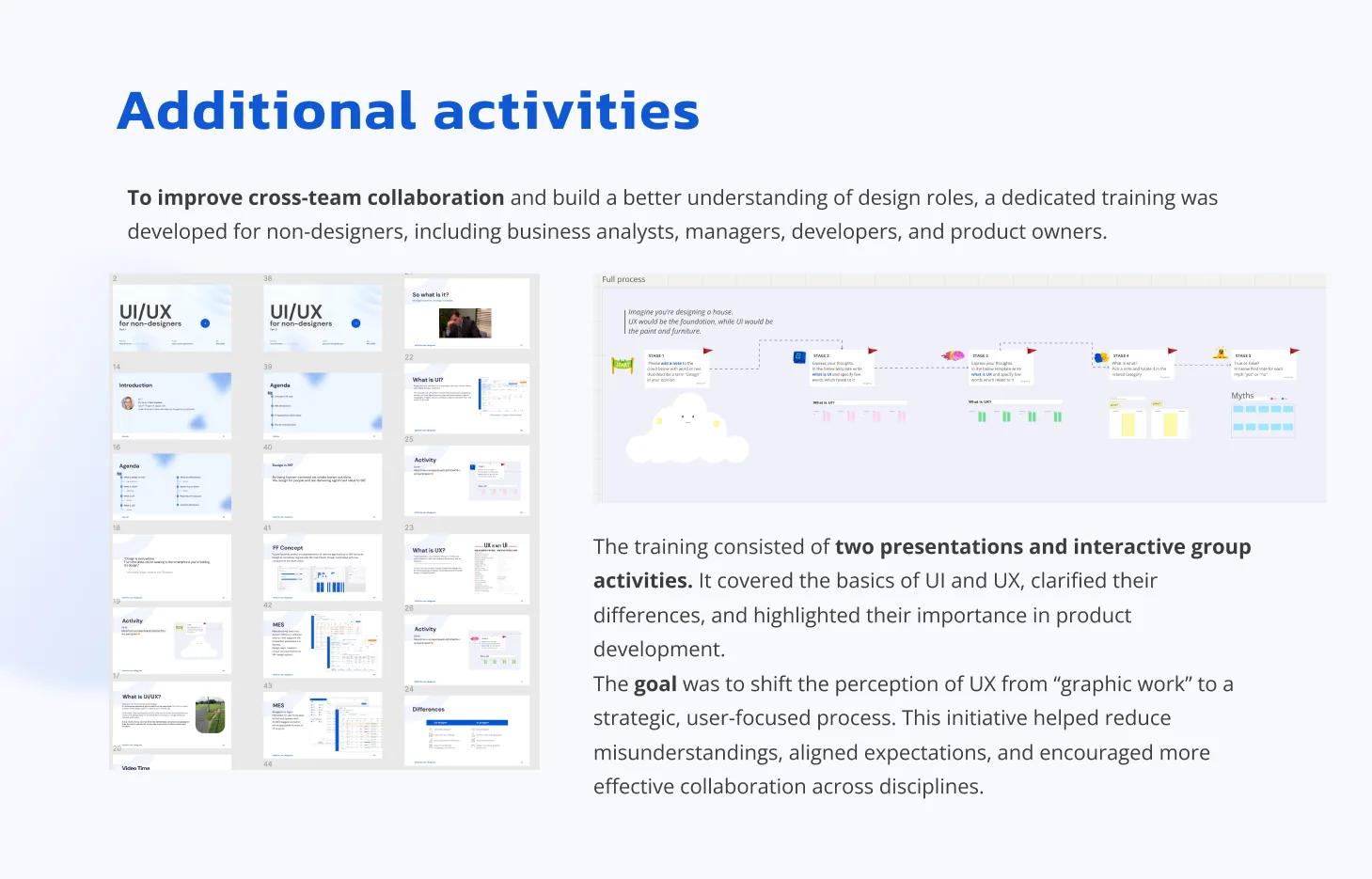This screenshot has width=1372, height=879.
Task: Click the green Start banner icon on the whiteboard
Action: tap(623, 365)
